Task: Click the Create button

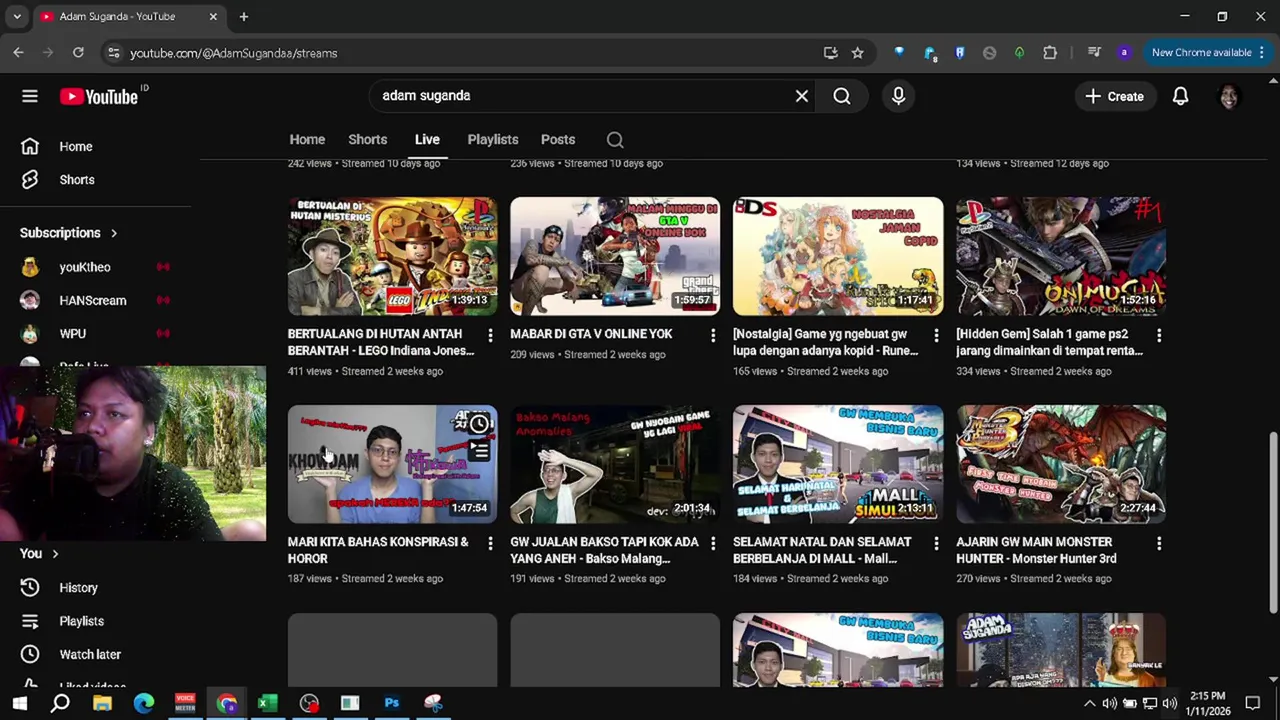Action: pyautogui.click(x=1114, y=96)
